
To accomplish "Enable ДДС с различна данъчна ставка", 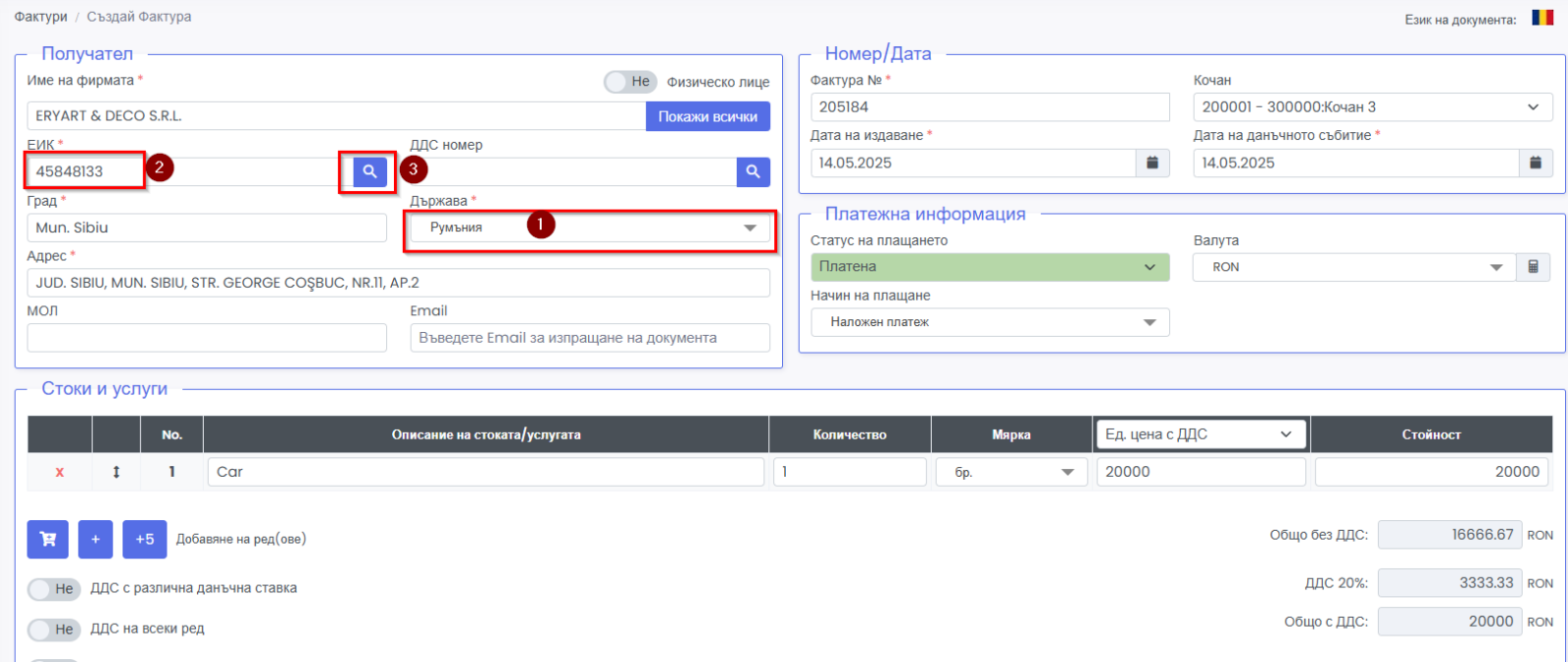I will click(x=54, y=589).
